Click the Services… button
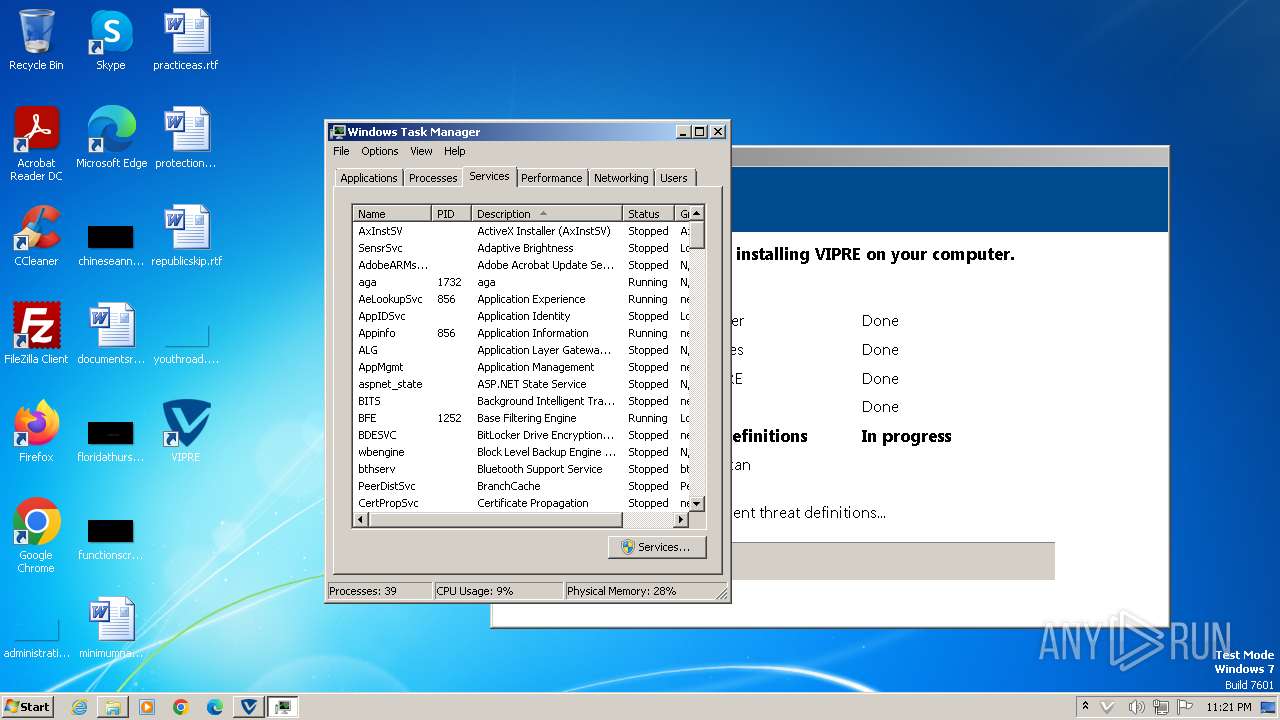Viewport: 1280px width, 720px height. 656,547
